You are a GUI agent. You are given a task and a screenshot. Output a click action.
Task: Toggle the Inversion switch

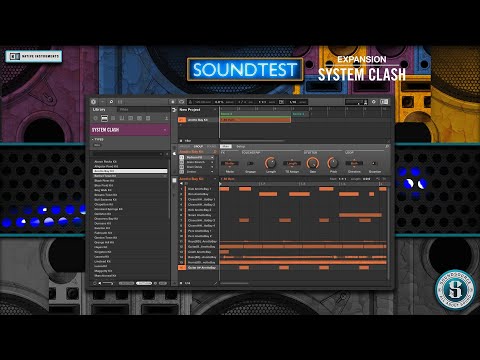point(374,163)
